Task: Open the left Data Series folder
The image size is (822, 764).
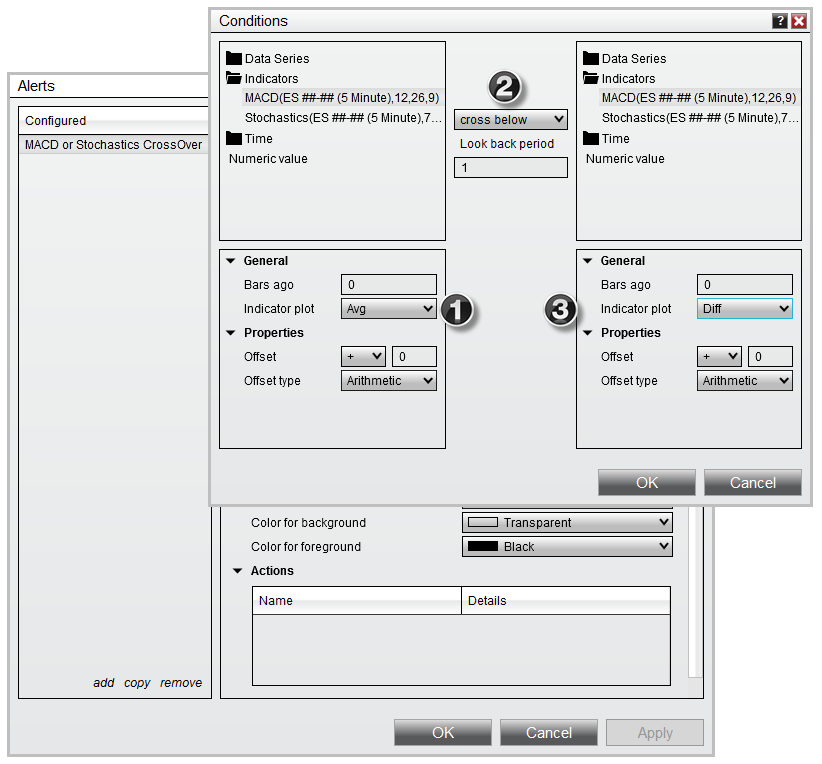Action: 235,59
